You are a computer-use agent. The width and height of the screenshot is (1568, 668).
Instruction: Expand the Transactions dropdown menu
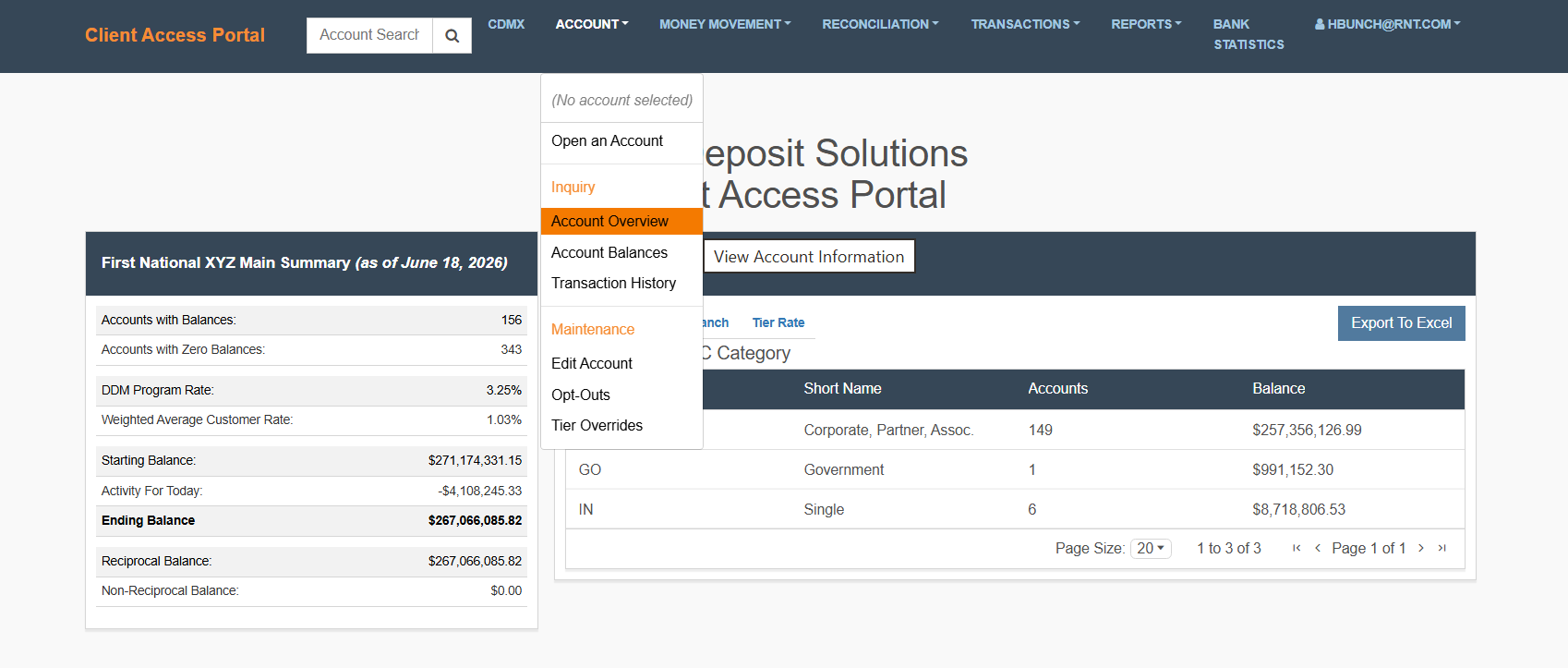[x=1025, y=24]
